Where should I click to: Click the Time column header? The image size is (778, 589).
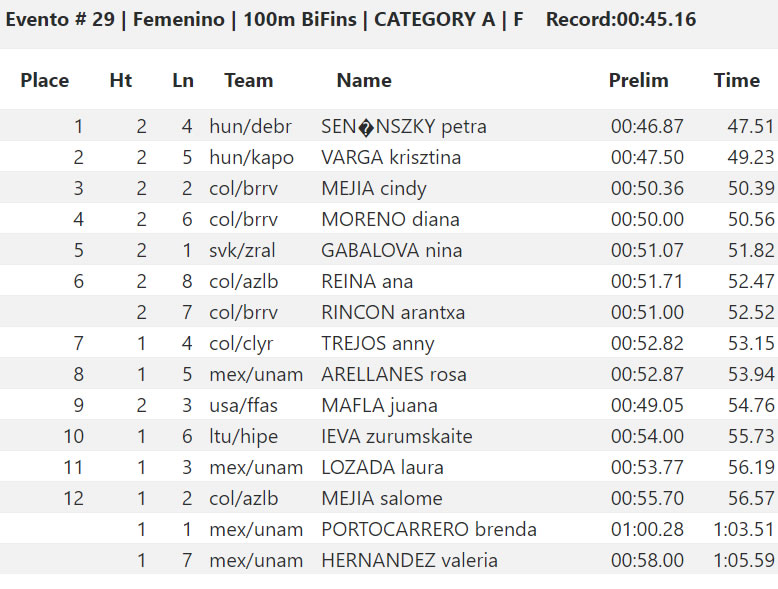[x=737, y=80]
